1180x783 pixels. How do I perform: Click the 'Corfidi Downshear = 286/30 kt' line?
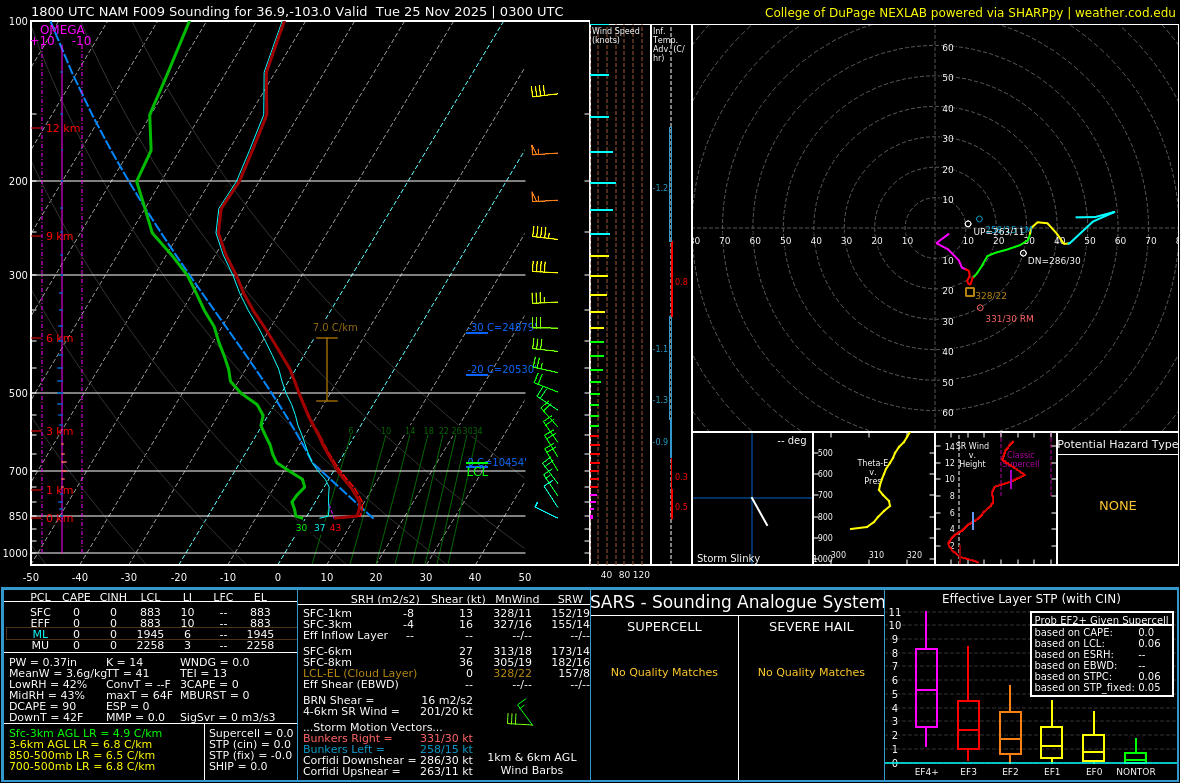pyautogui.click(x=388, y=760)
